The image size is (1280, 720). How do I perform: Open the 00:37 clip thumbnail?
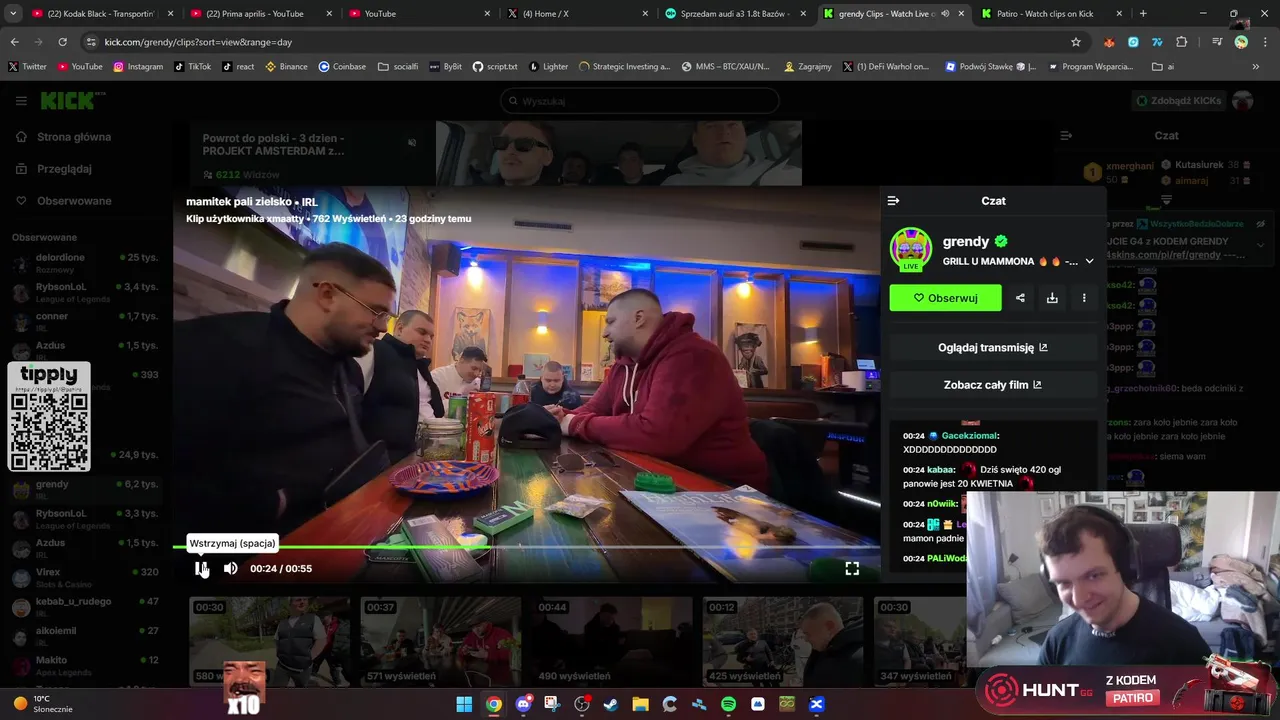click(x=441, y=641)
